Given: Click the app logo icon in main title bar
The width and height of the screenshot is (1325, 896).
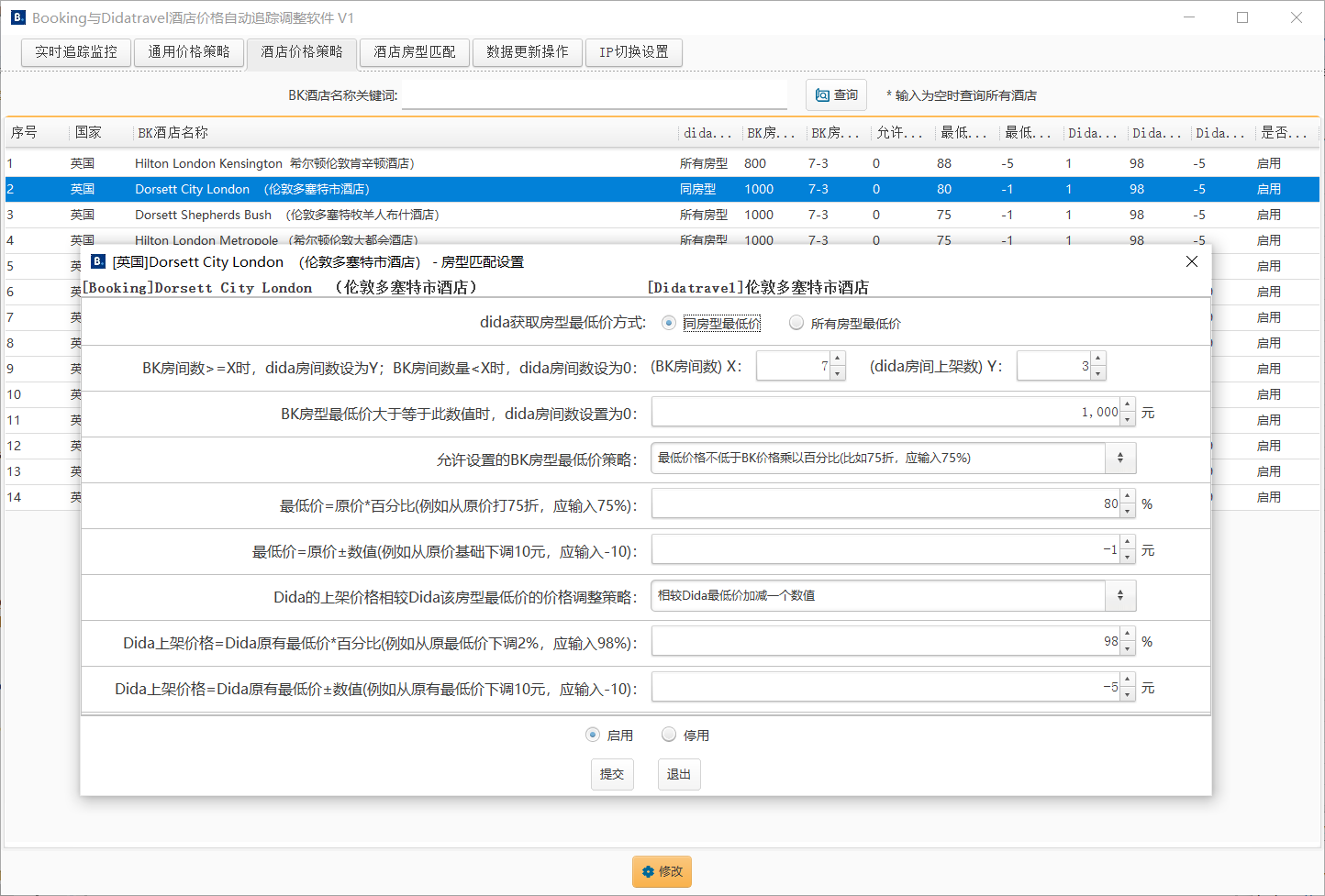Looking at the screenshot, I should [x=17, y=17].
